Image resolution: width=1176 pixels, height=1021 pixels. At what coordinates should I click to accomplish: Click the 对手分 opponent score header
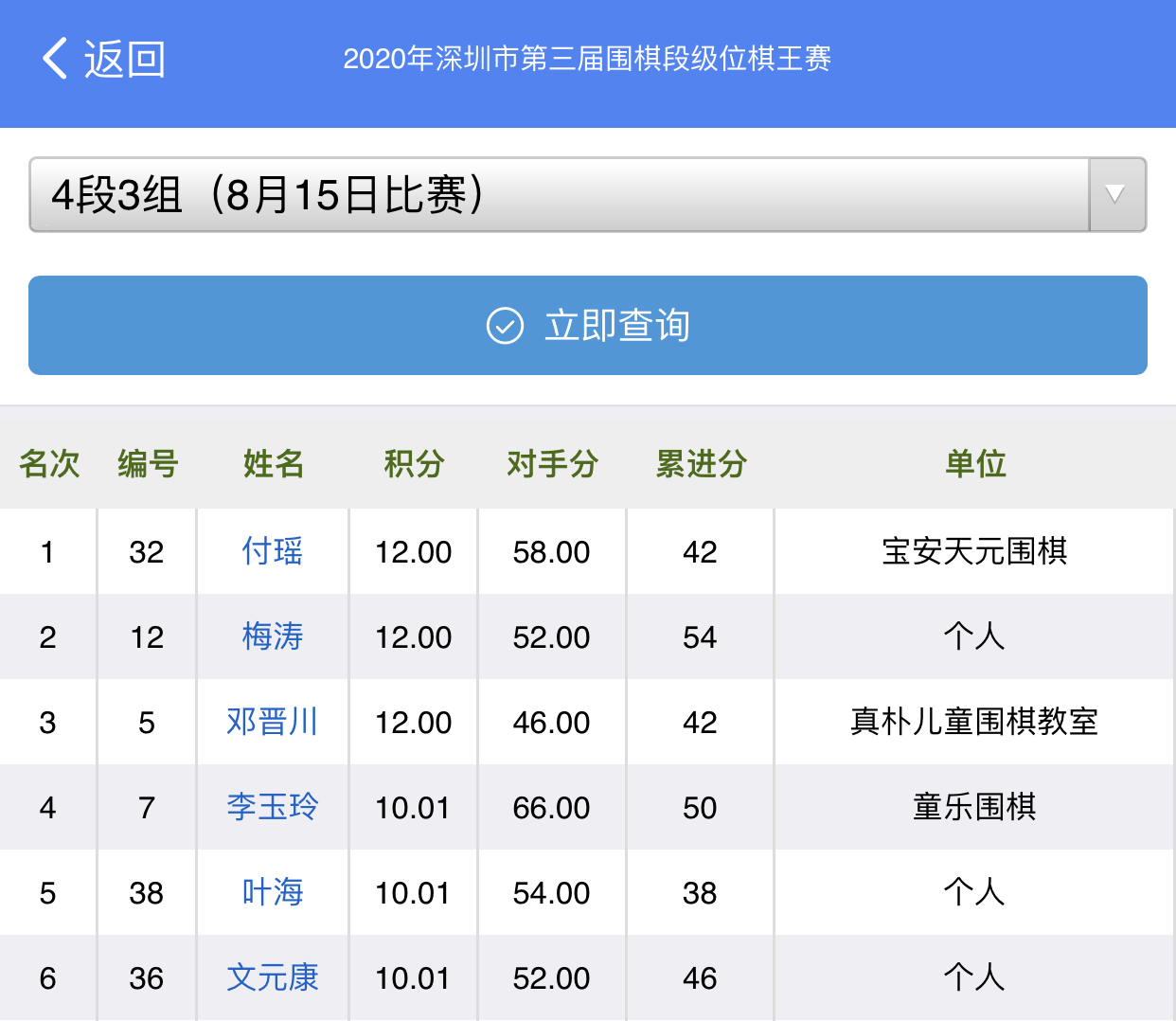pyautogui.click(x=552, y=464)
